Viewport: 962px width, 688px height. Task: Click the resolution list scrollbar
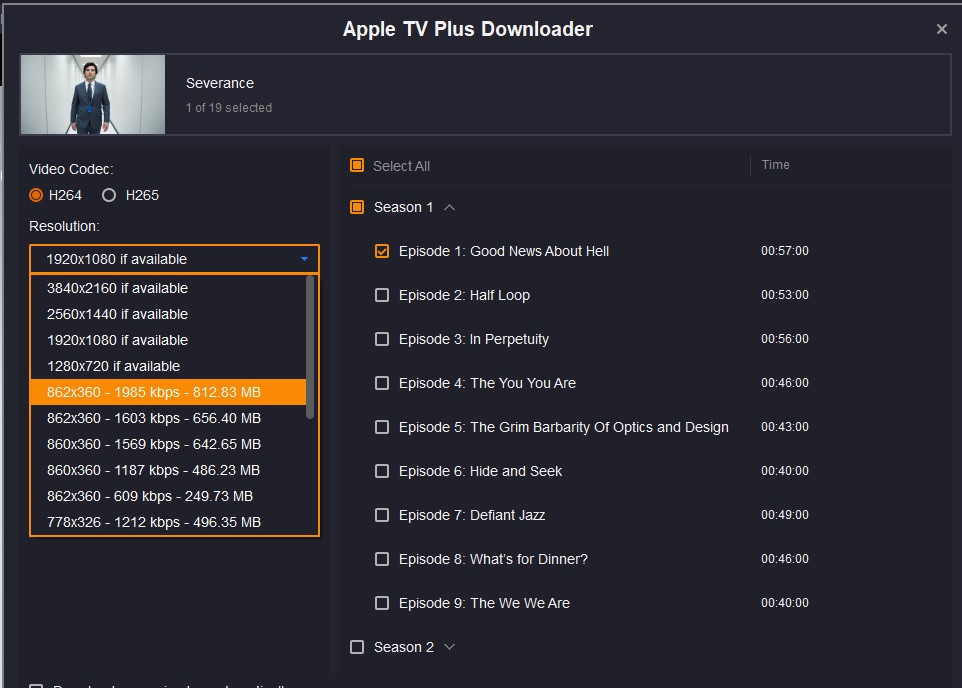click(310, 347)
